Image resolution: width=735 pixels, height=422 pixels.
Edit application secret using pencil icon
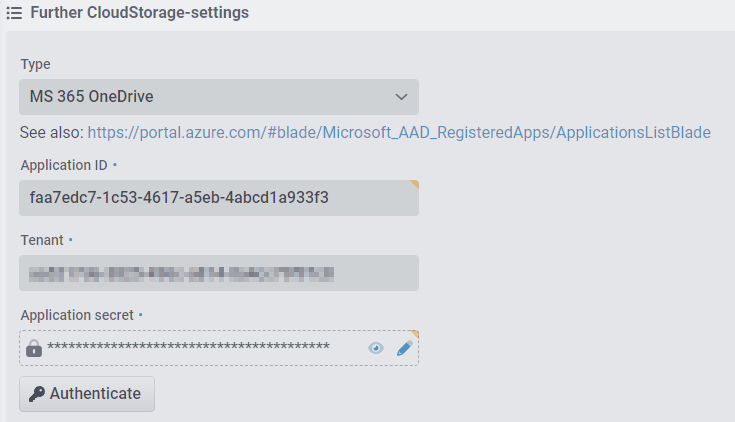tap(404, 348)
